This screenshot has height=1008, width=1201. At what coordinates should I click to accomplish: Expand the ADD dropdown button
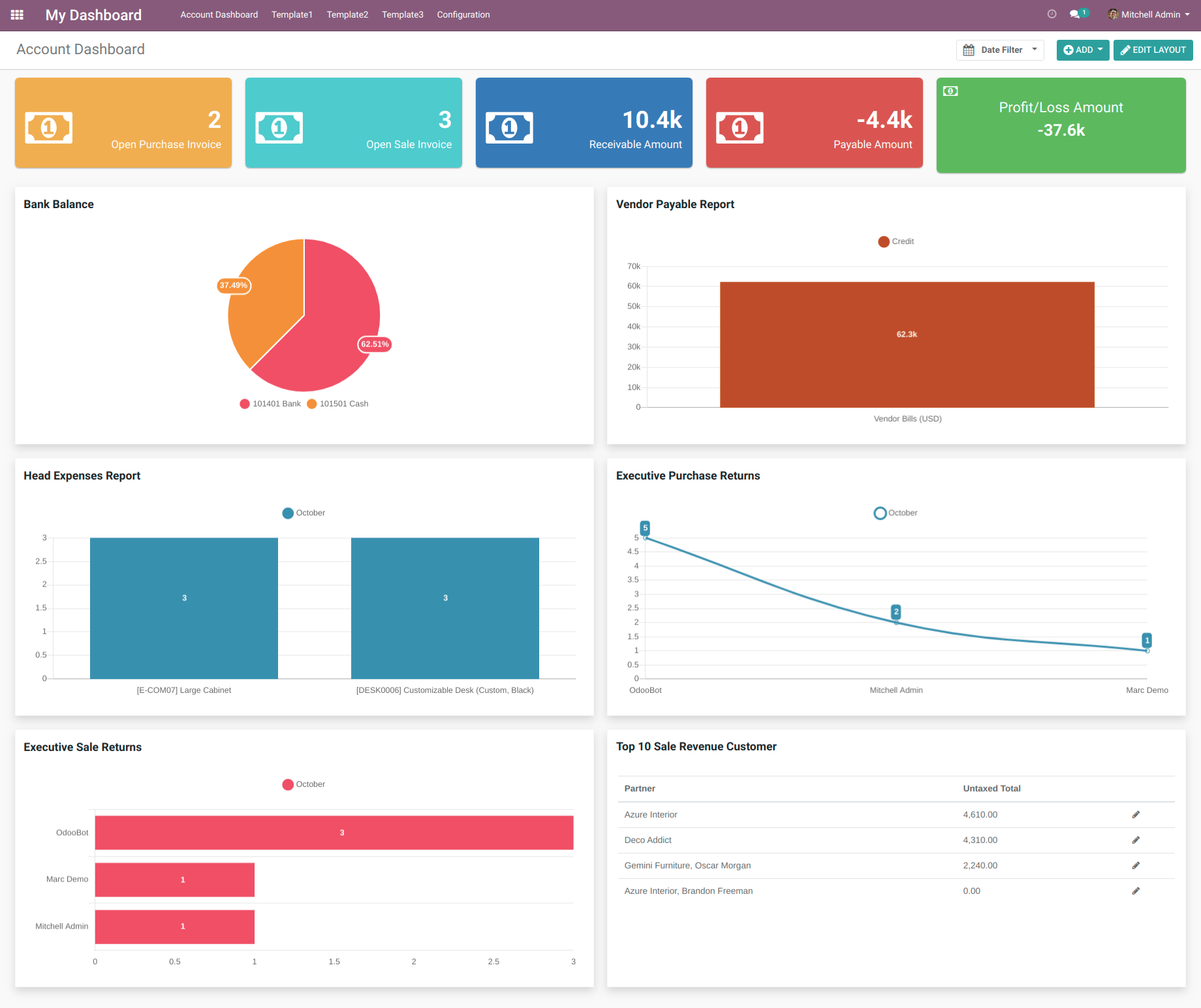pos(1082,50)
